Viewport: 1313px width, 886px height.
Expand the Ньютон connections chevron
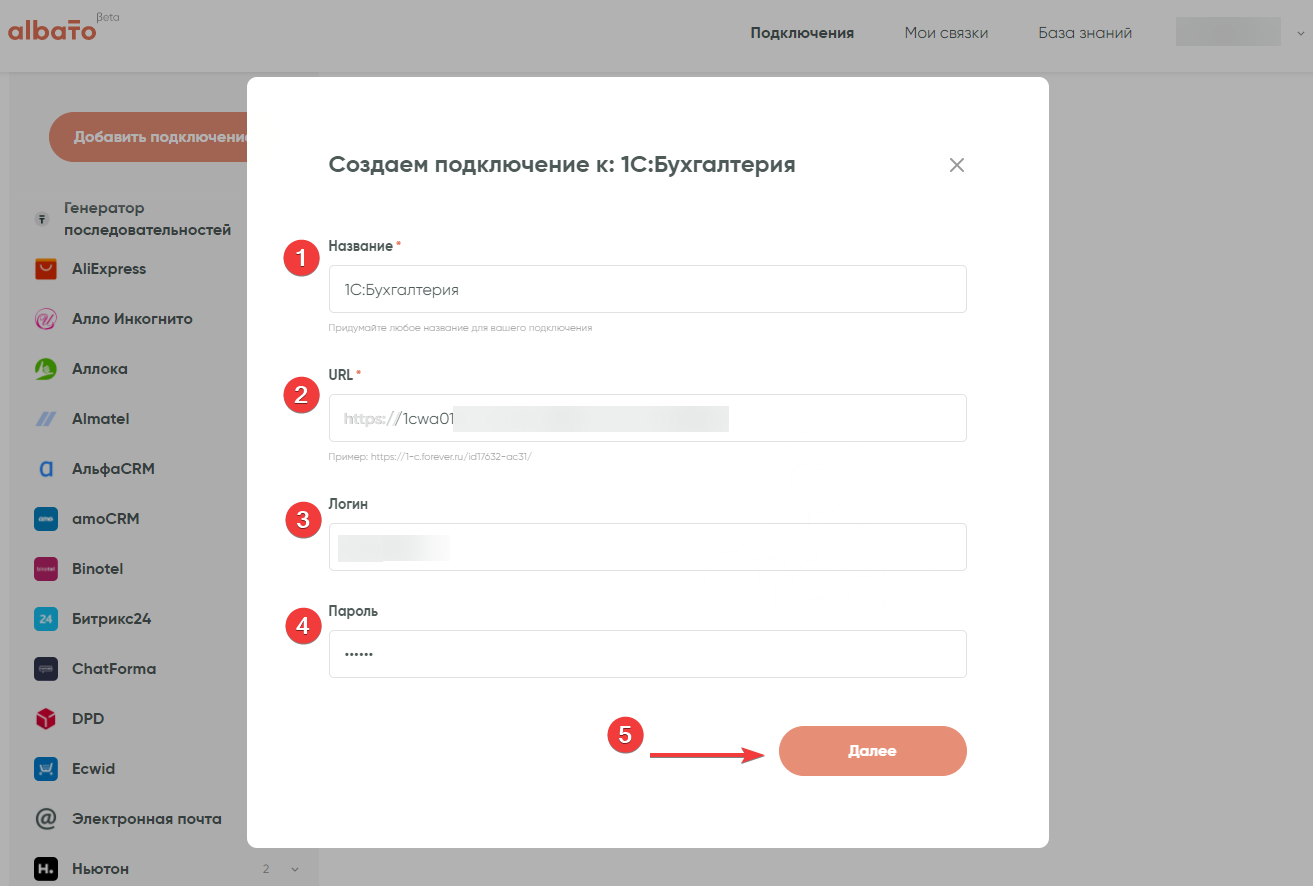coord(295,869)
